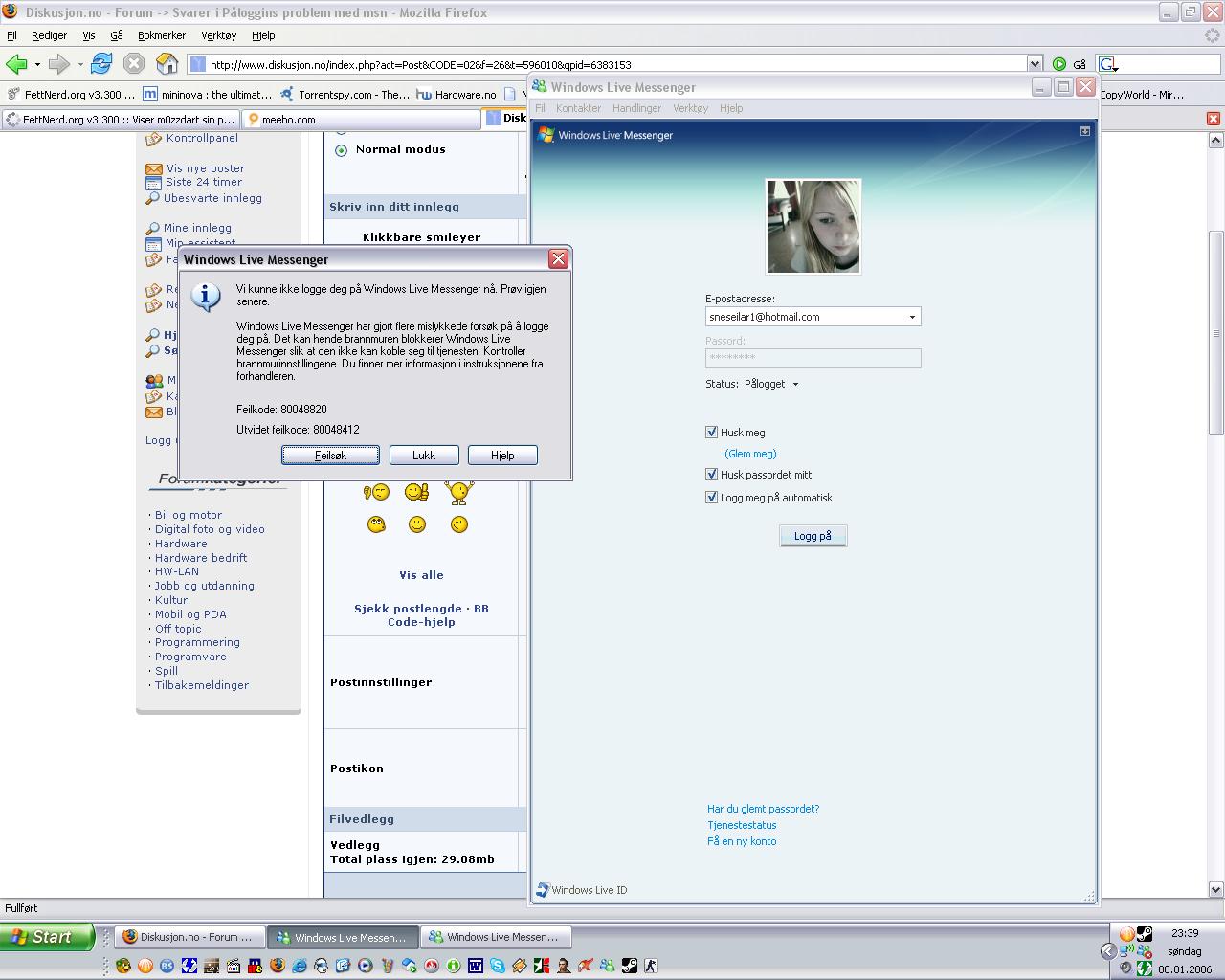Click the tray notification expand arrow

[1108, 951]
